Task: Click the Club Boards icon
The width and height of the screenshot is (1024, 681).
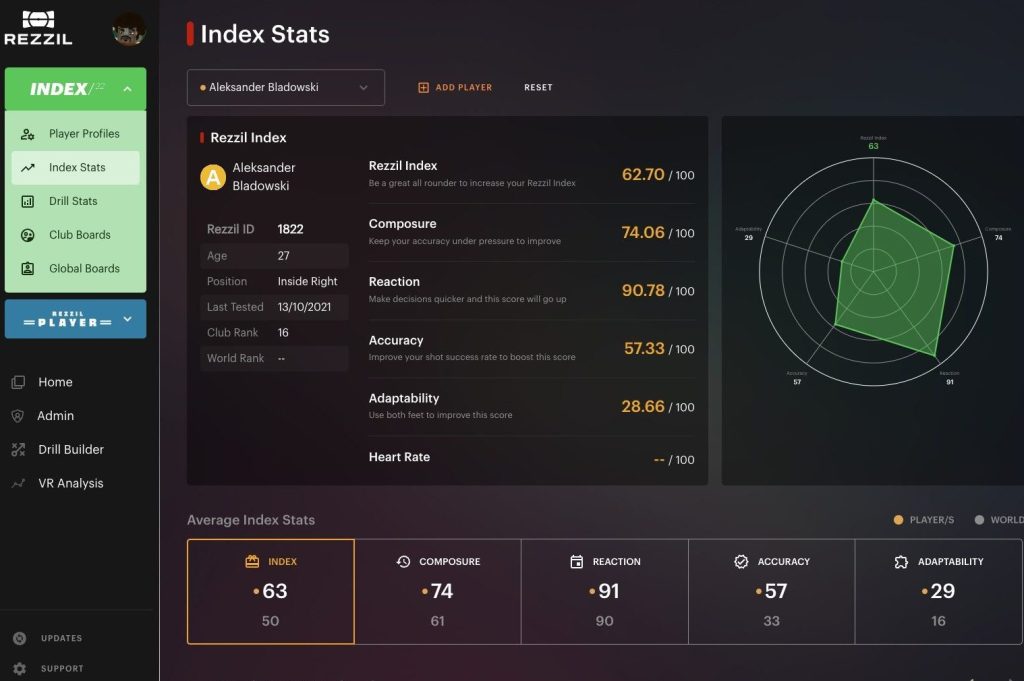Action: [27, 235]
